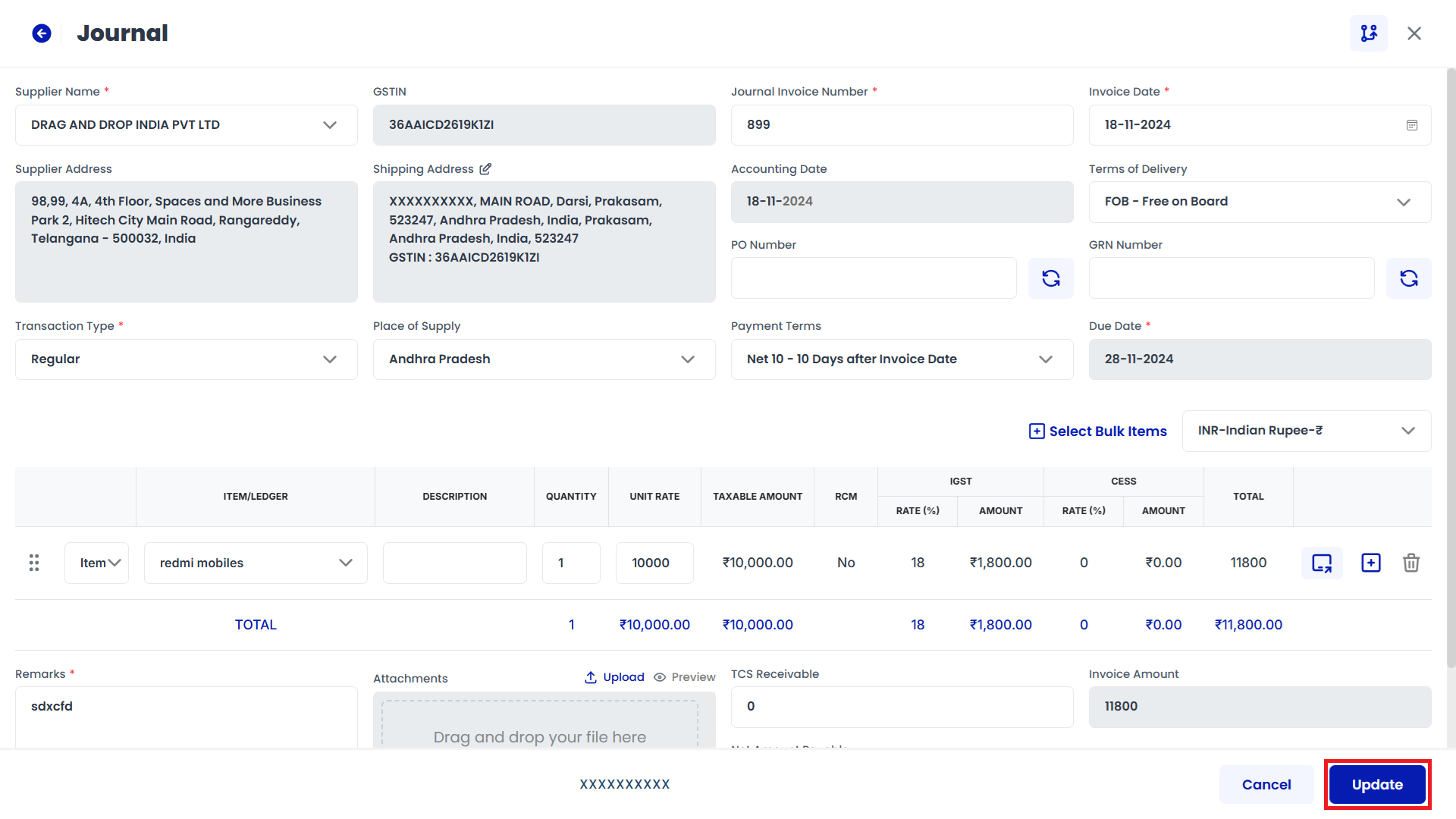Expand the Supplier Name dropdown
1456x819 pixels.
tap(329, 125)
